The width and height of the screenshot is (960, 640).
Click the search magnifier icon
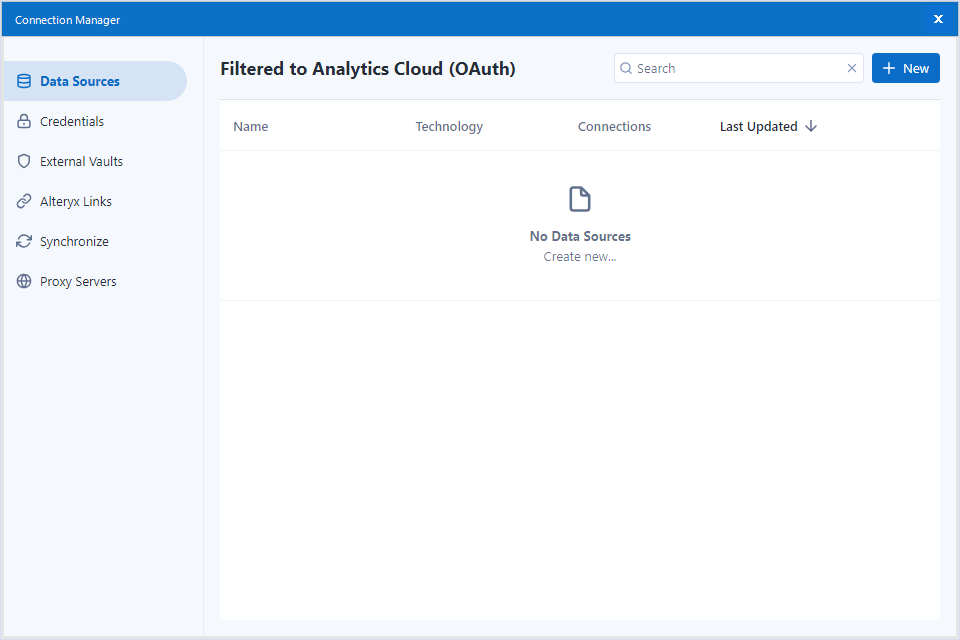[x=626, y=68]
